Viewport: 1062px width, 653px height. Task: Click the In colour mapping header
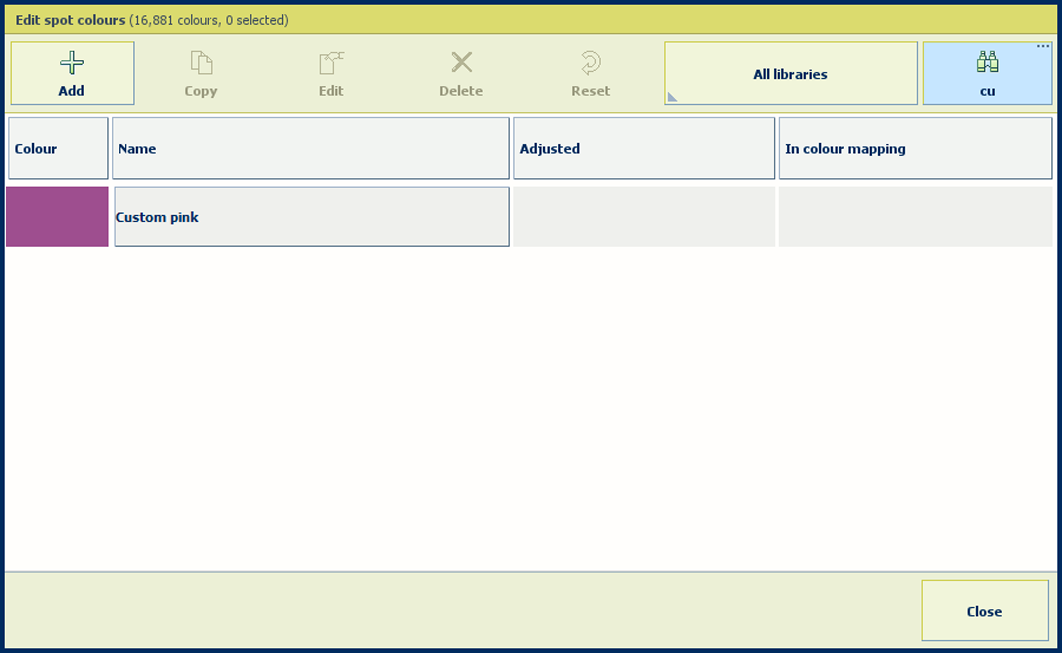click(x=915, y=149)
